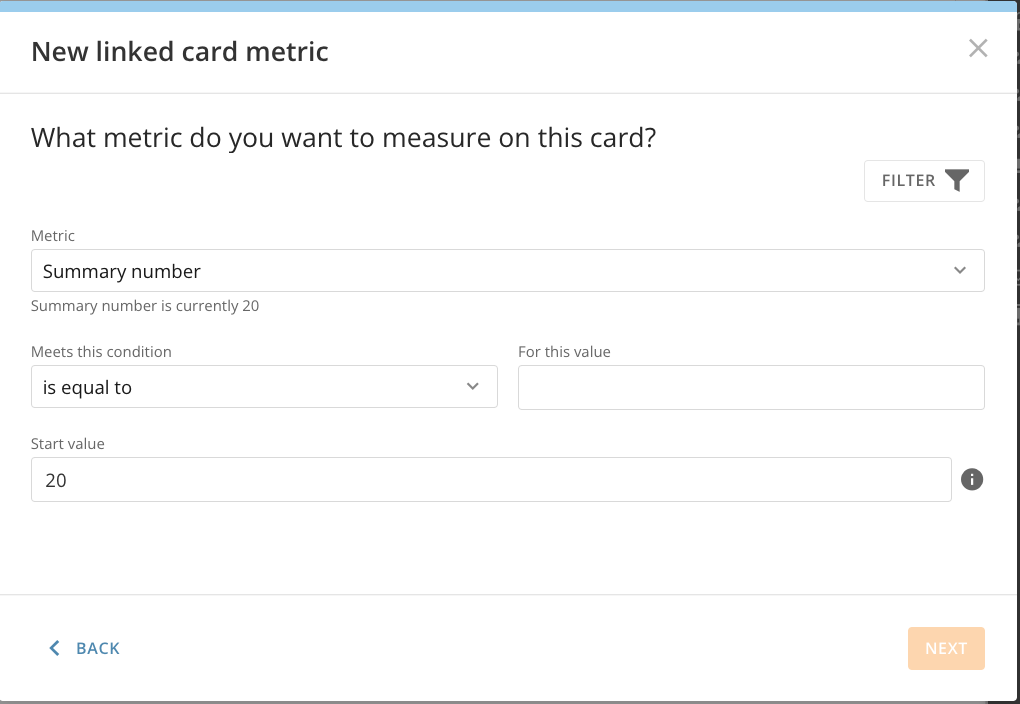
Task: Click the funnel icon on the Filter button
Action: point(957,181)
